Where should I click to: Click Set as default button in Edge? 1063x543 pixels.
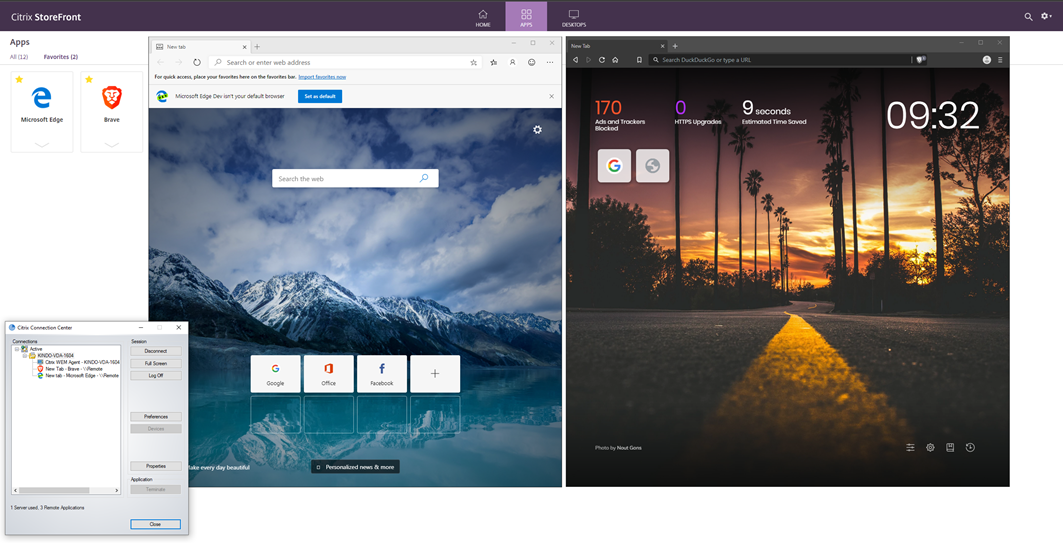[320, 96]
